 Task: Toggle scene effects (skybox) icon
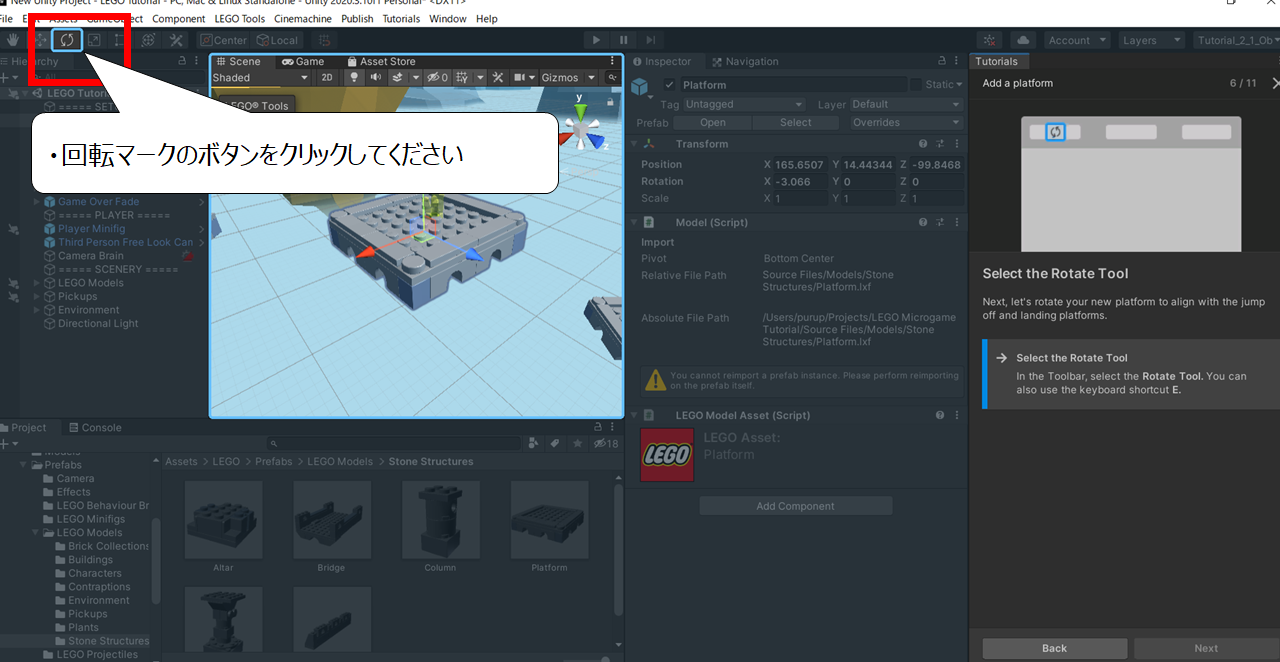click(397, 77)
